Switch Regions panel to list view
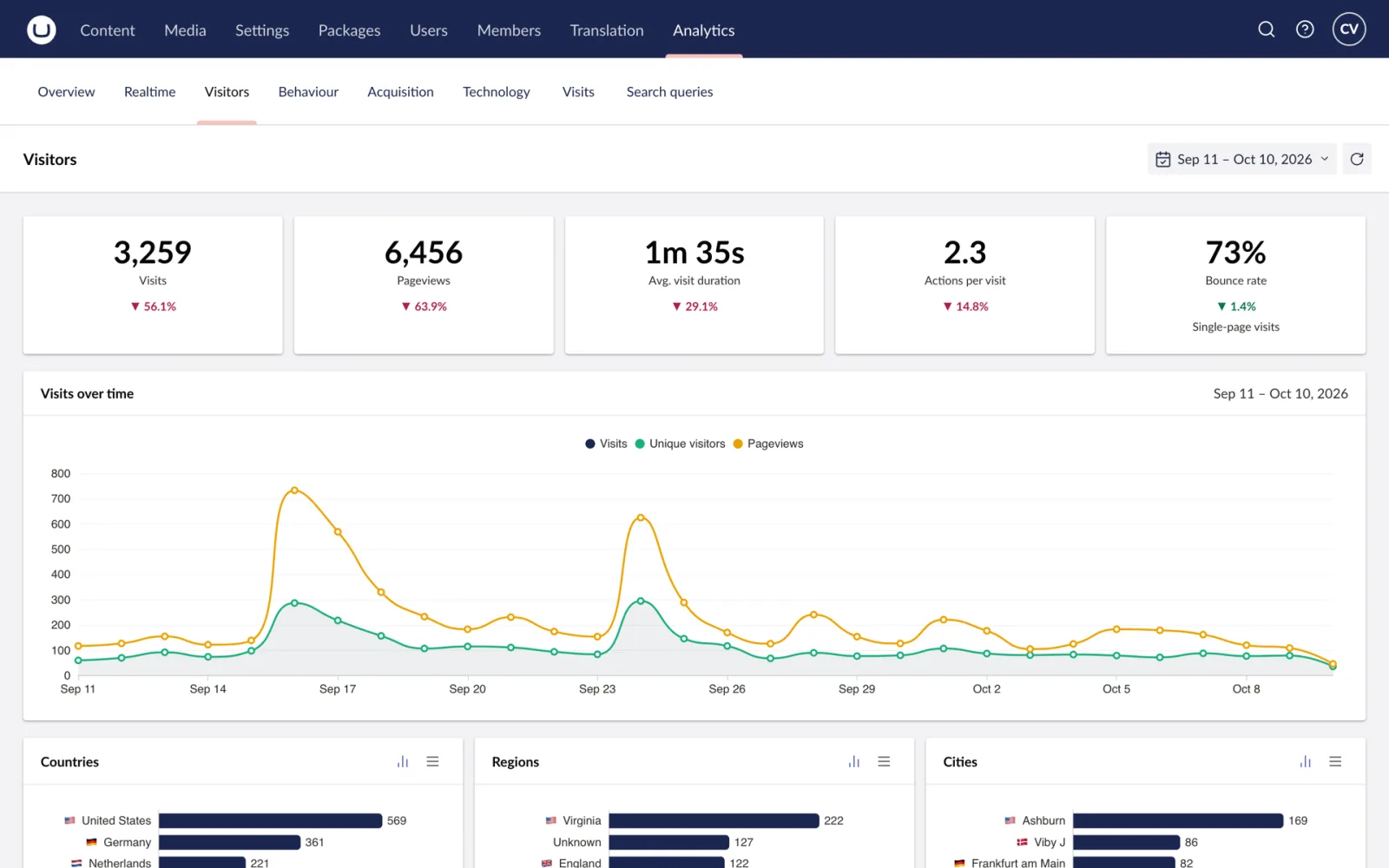Image resolution: width=1389 pixels, height=868 pixels. 884,761
